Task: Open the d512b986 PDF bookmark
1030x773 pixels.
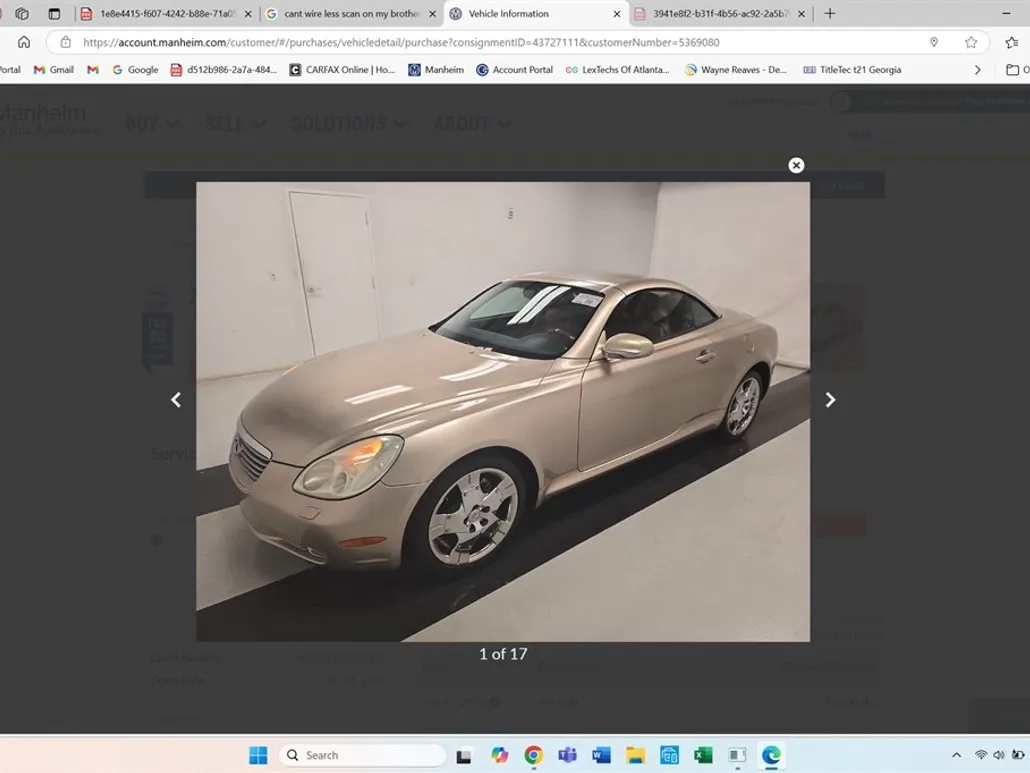Action: point(224,70)
